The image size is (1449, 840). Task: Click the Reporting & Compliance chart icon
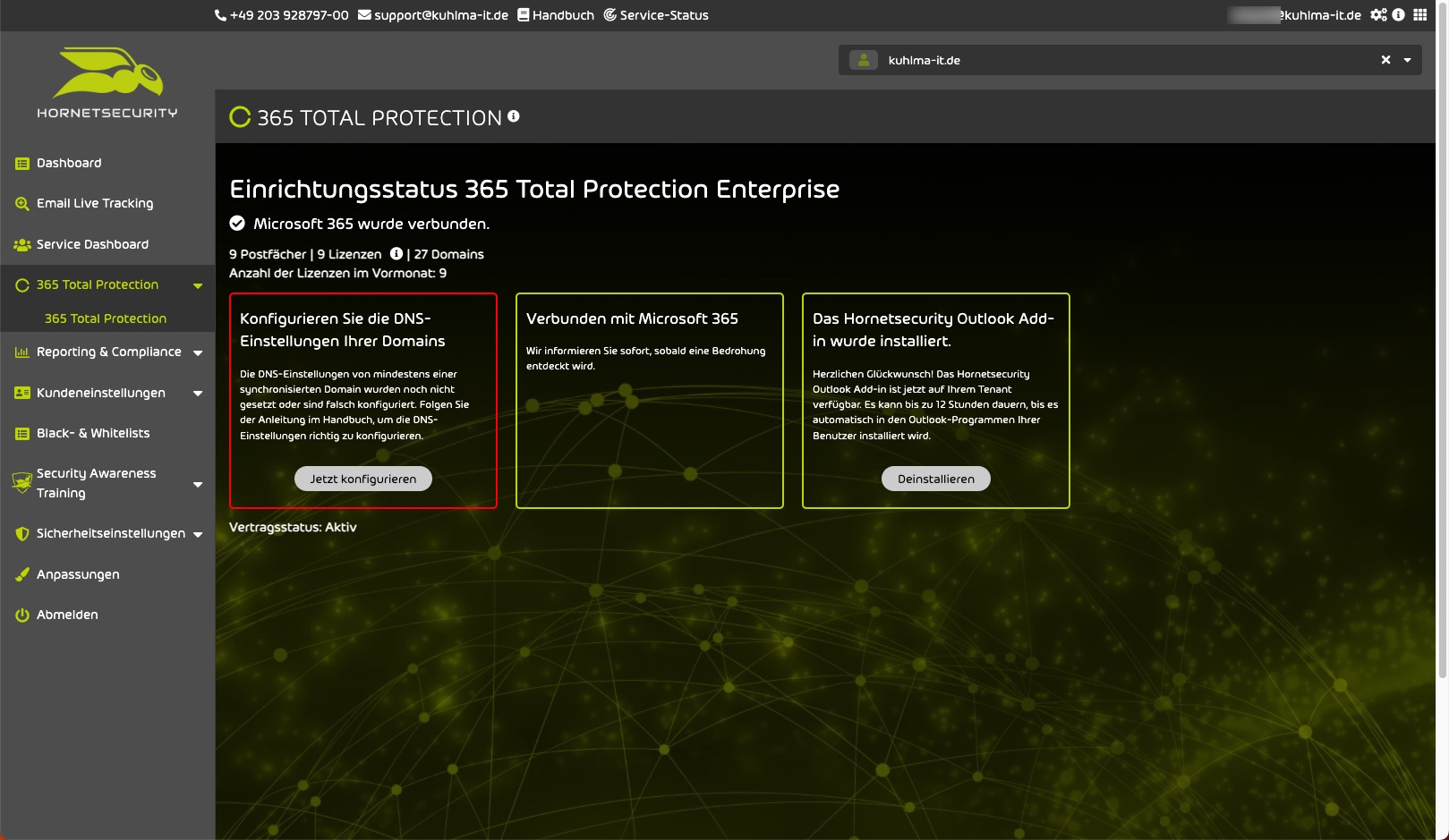[x=22, y=352]
